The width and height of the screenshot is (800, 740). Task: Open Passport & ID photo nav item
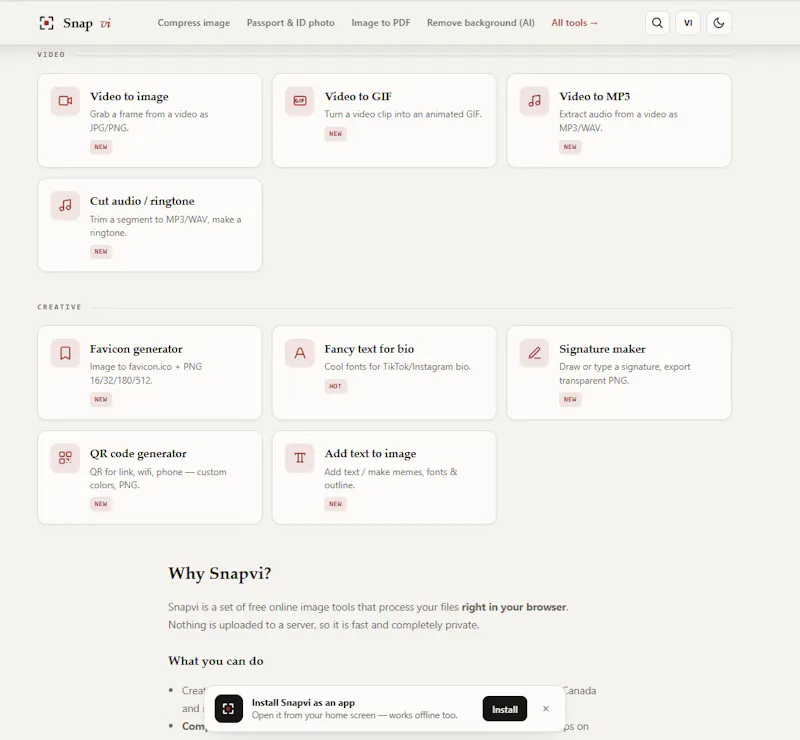coord(290,23)
